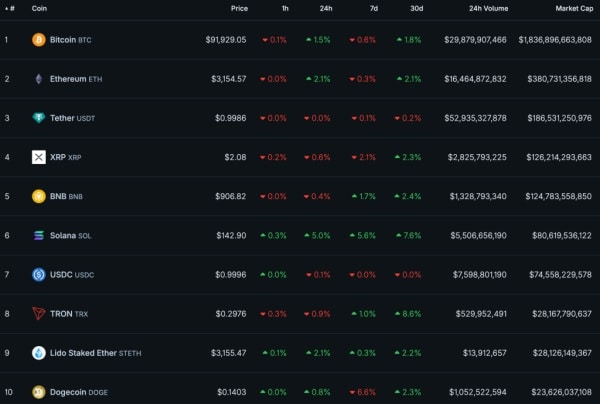Viewport: 600px width, 404px height.
Task: Click the BNB coin icon
Action: [39, 196]
